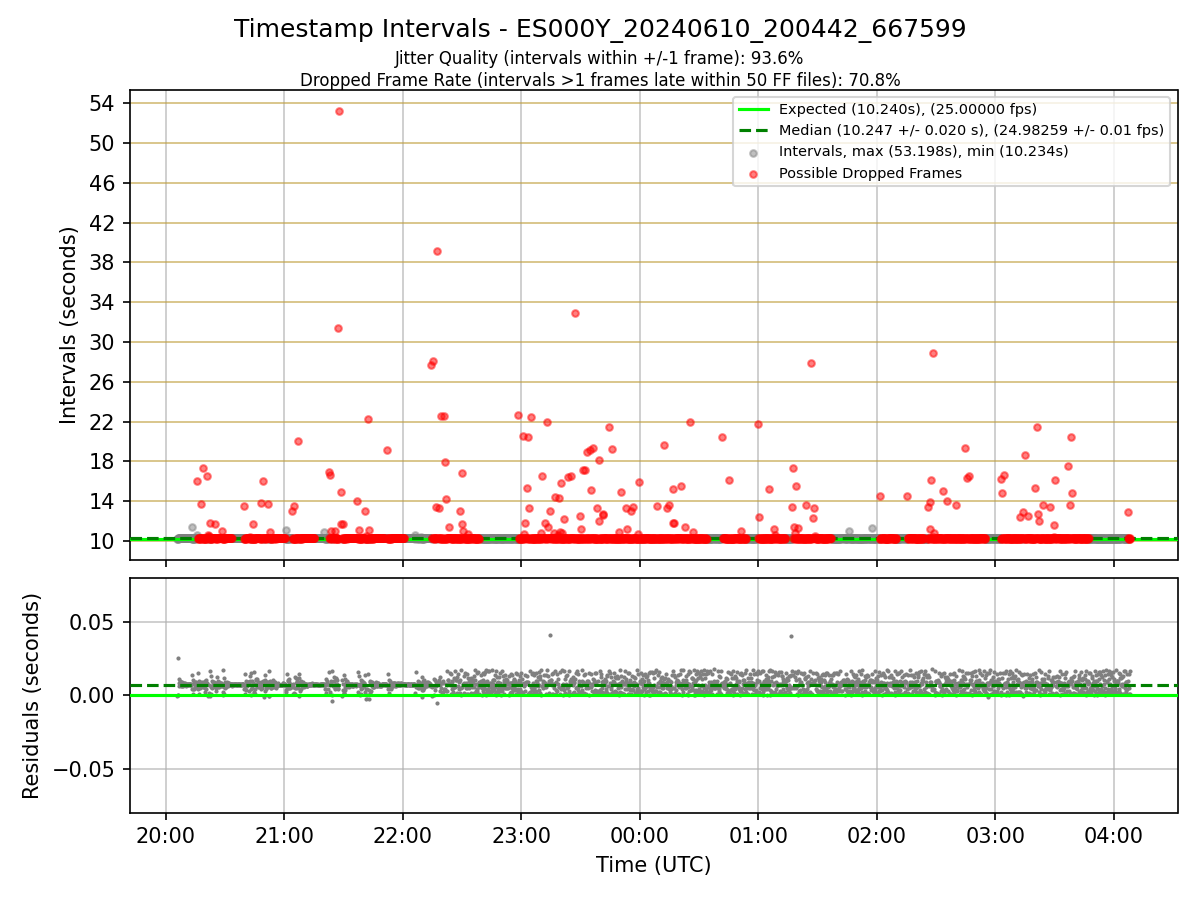Click the '42' tick label on intervals axis

coord(104,223)
